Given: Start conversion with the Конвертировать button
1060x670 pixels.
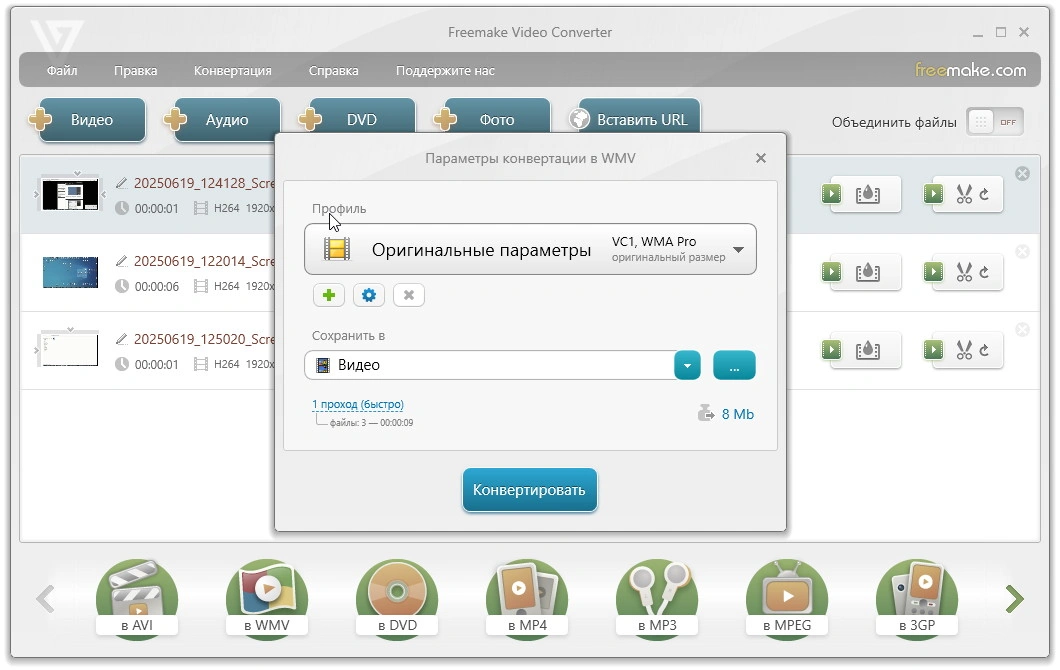Looking at the screenshot, I should (529, 490).
